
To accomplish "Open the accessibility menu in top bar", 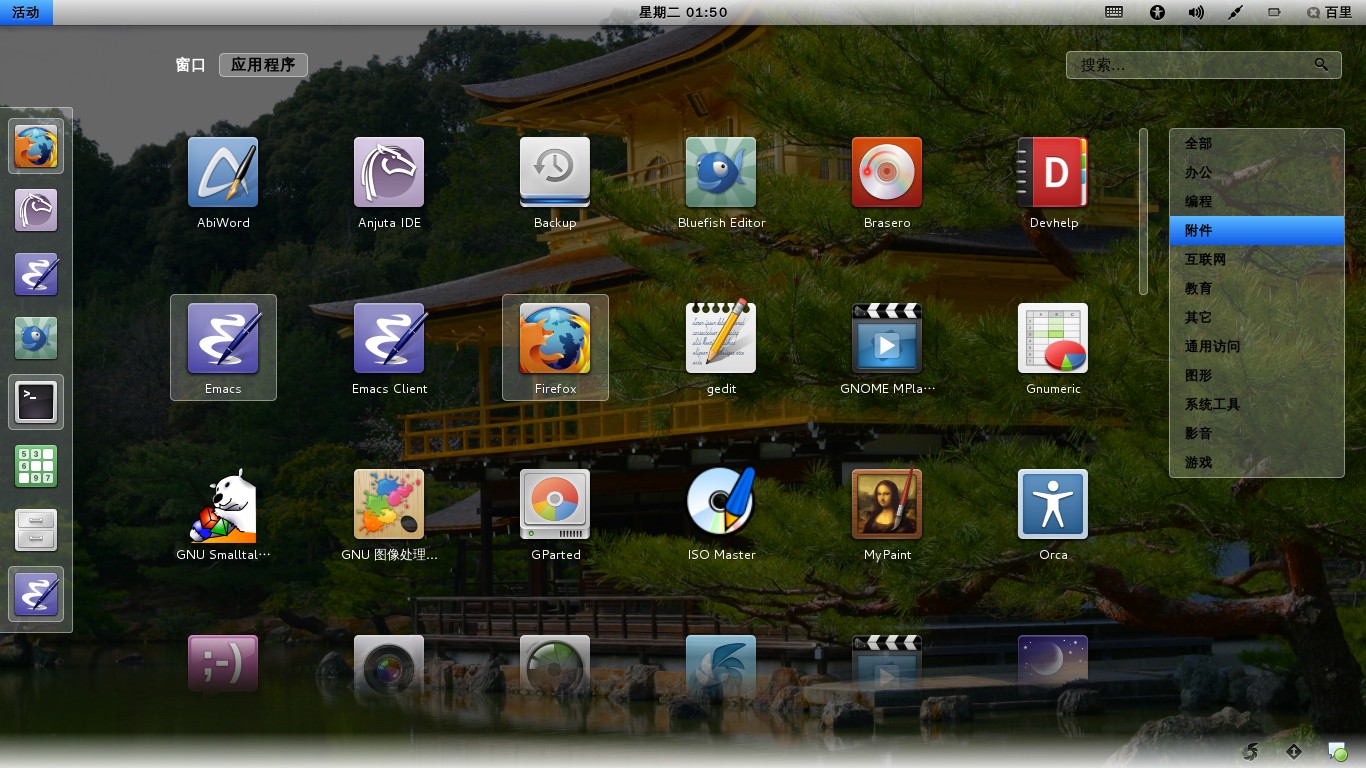I will click(x=1158, y=12).
